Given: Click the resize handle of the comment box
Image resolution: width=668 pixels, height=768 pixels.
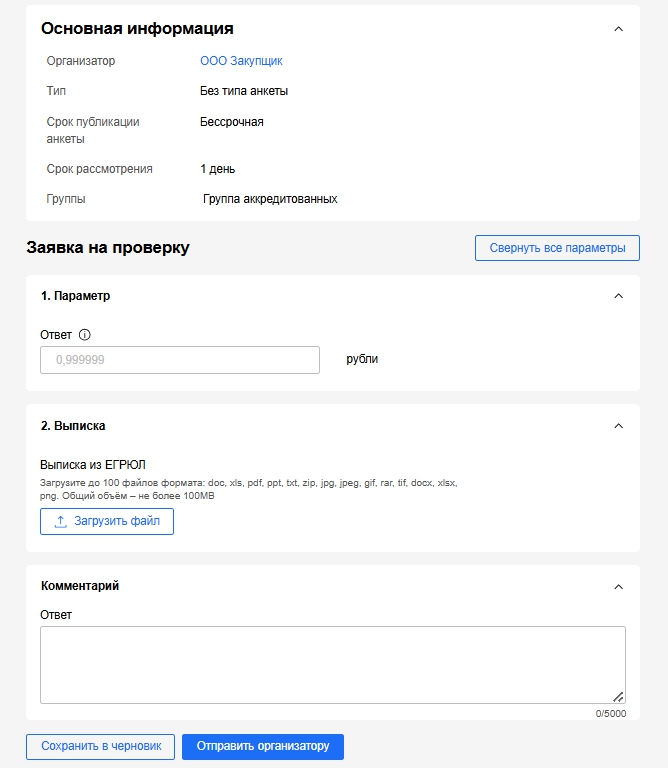Looking at the screenshot, I should (618, 696).
